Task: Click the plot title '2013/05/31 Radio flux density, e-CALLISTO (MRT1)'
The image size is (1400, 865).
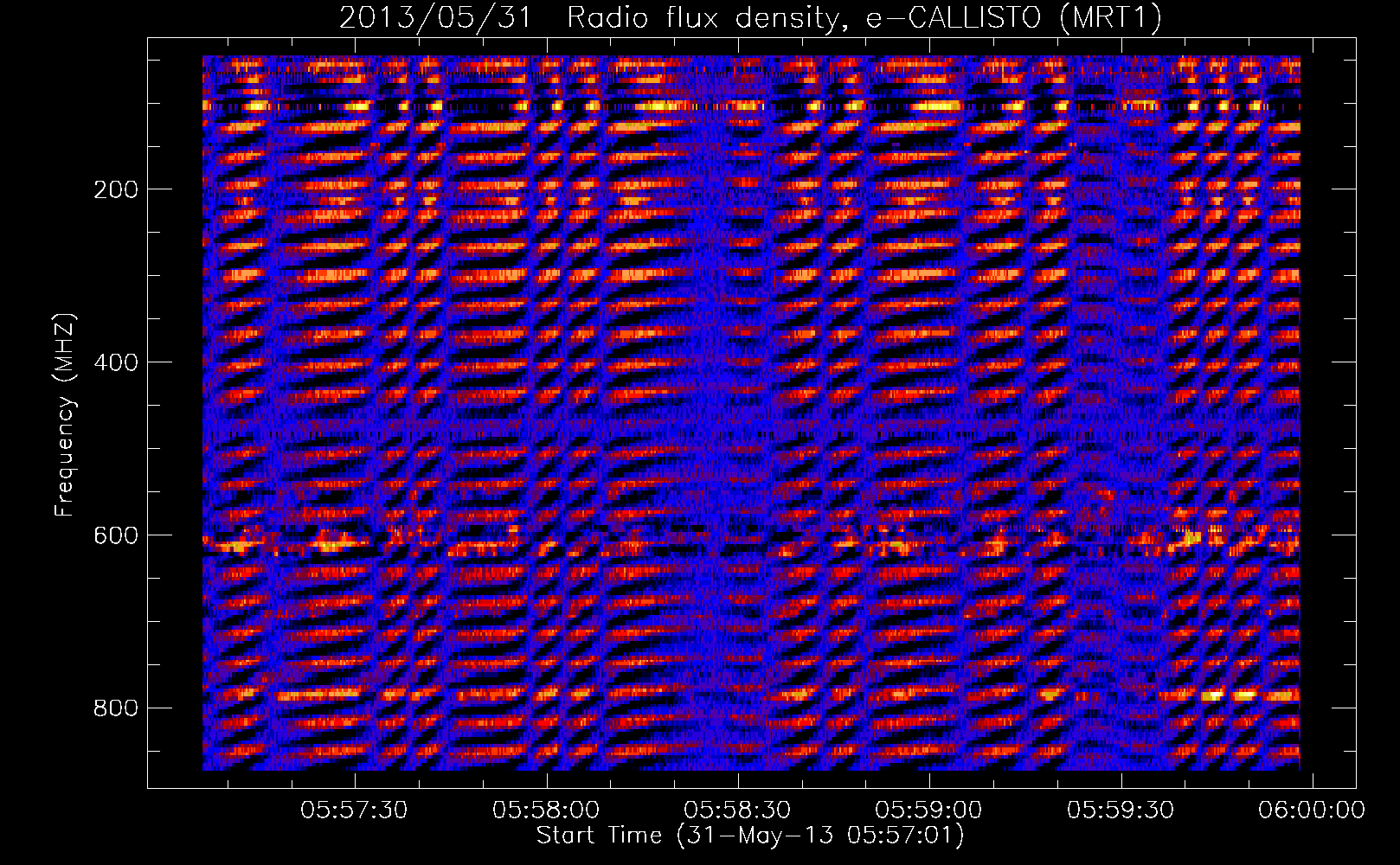Action: pos(750,18)
